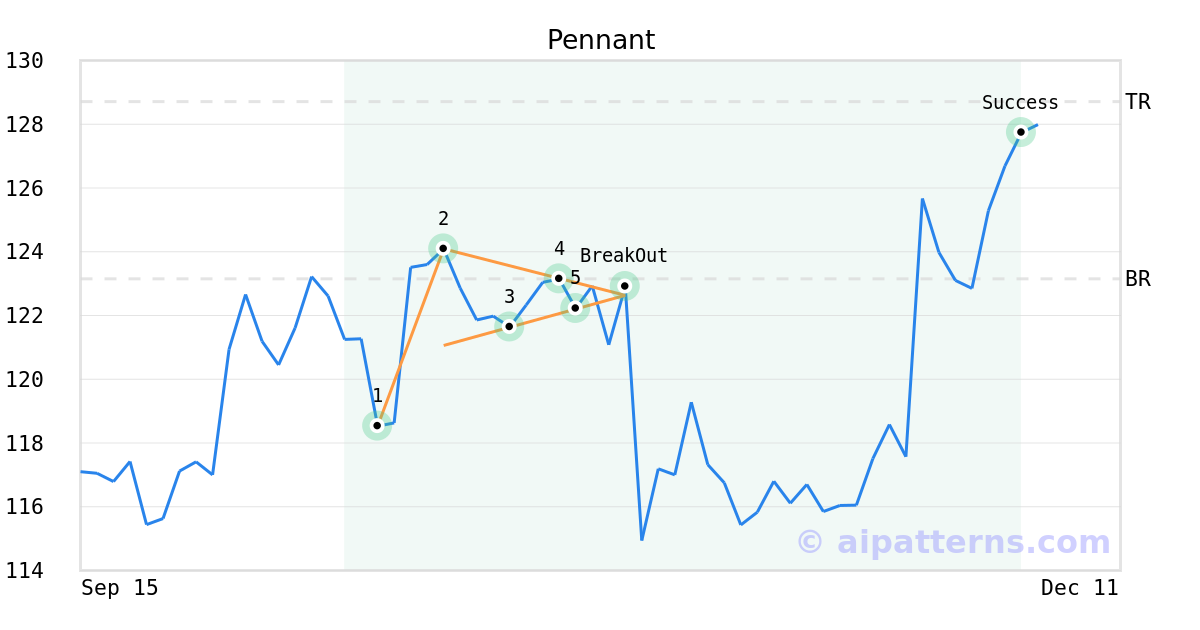Viewport: 1200px width, 630px height.
Task: Click pattern point marker 2
Action: coord(443,248)
